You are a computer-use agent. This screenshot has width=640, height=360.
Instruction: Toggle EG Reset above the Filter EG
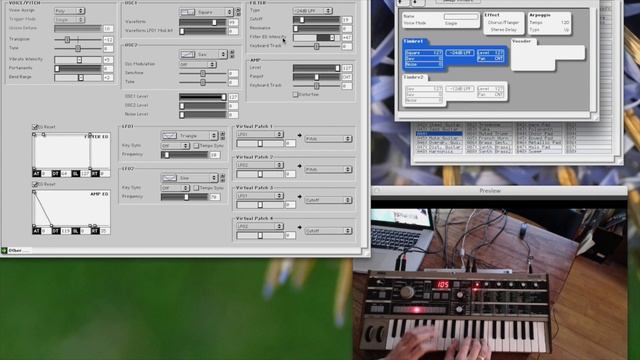(35, 127)
